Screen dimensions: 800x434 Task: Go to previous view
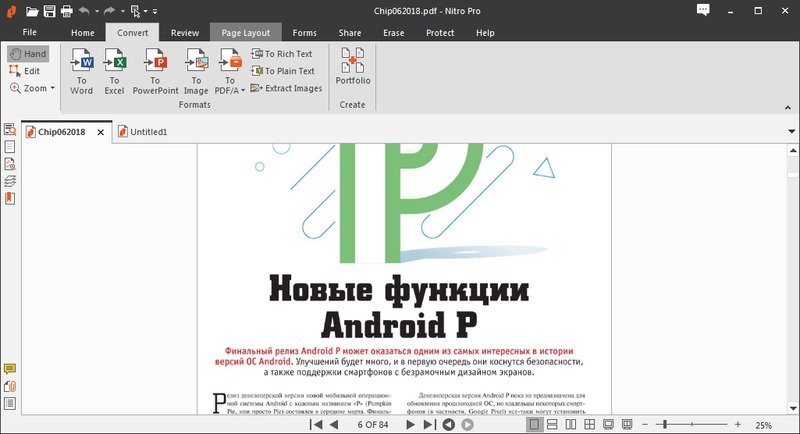448,424
